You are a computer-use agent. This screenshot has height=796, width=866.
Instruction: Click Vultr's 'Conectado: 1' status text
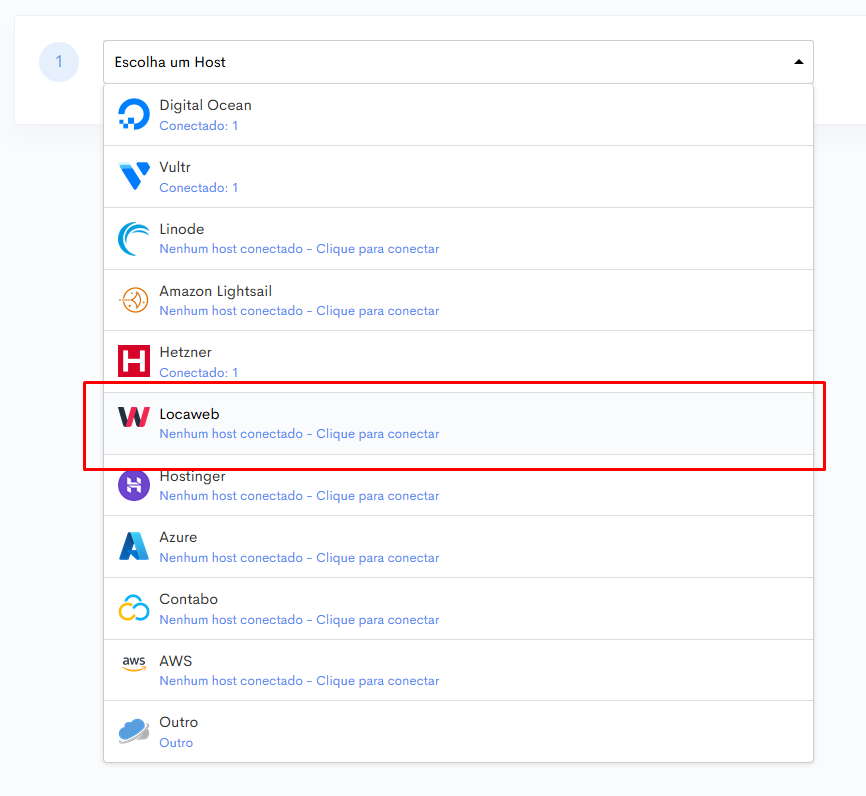199,188
